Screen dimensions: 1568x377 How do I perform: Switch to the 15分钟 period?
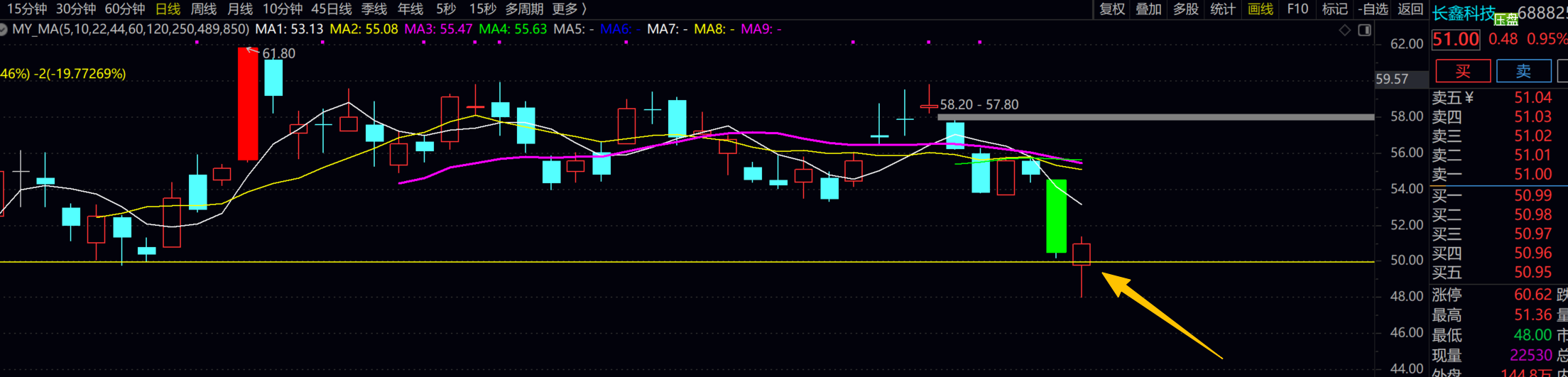pyautogui.click(x=26, y=9)
